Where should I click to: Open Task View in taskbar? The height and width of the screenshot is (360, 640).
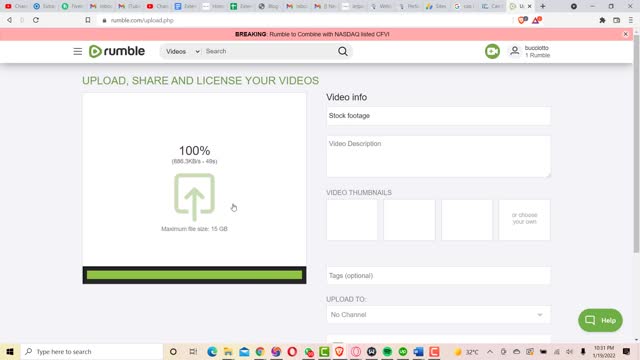tap(193, 351)
